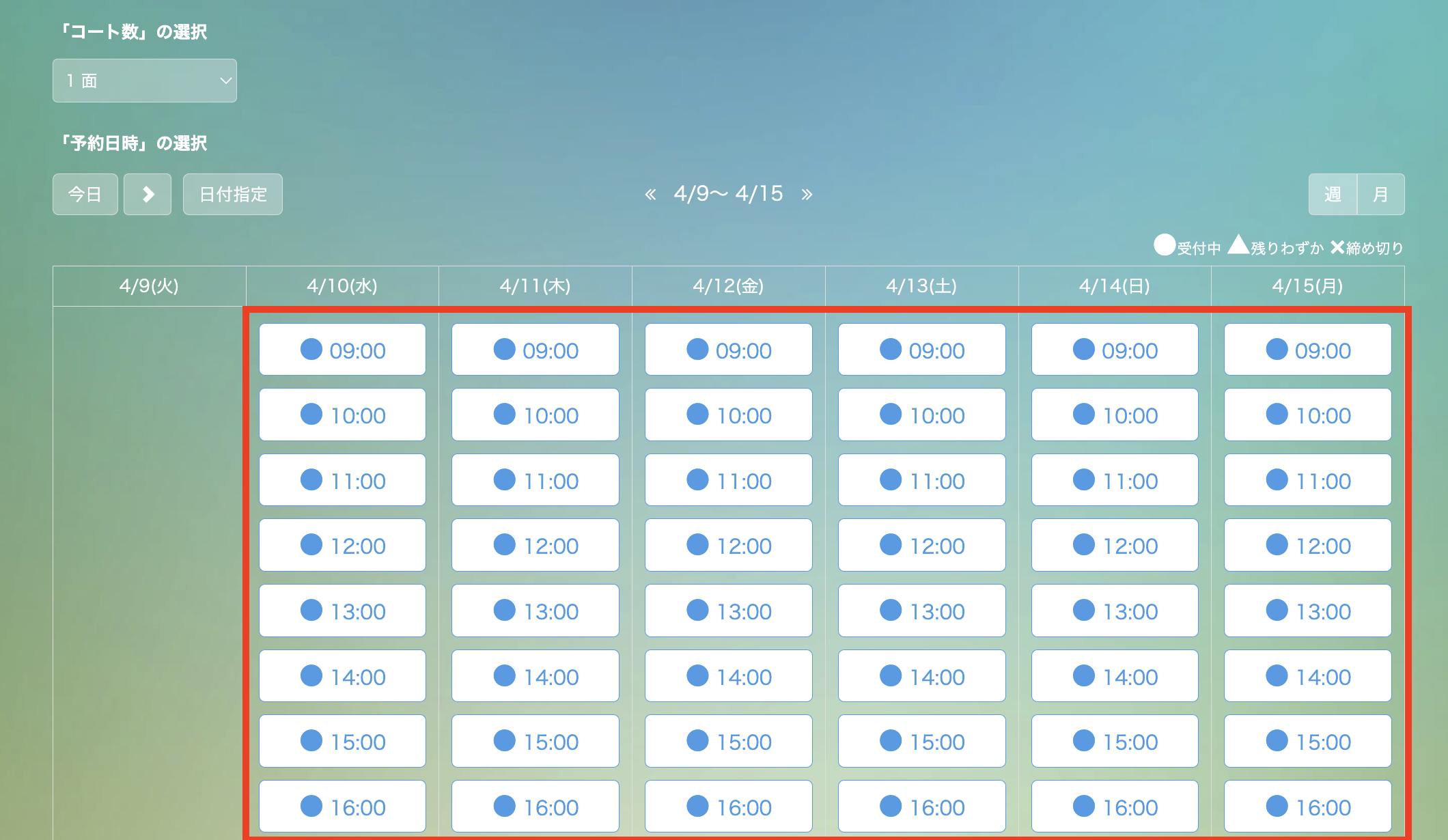
Task: Click the right chevron next-period button
Action: [148, 195]
